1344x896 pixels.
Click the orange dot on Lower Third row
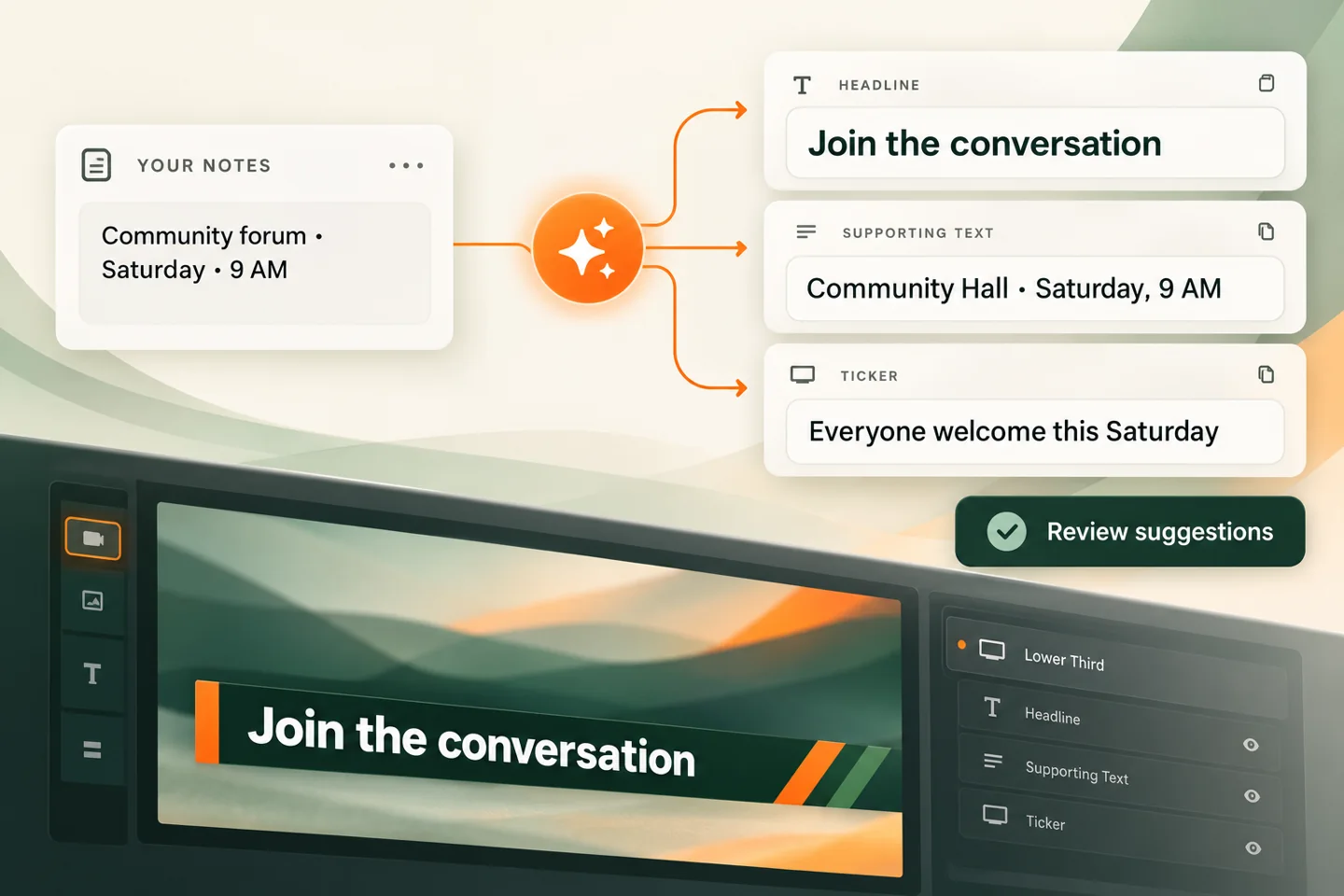pos(961,644)
